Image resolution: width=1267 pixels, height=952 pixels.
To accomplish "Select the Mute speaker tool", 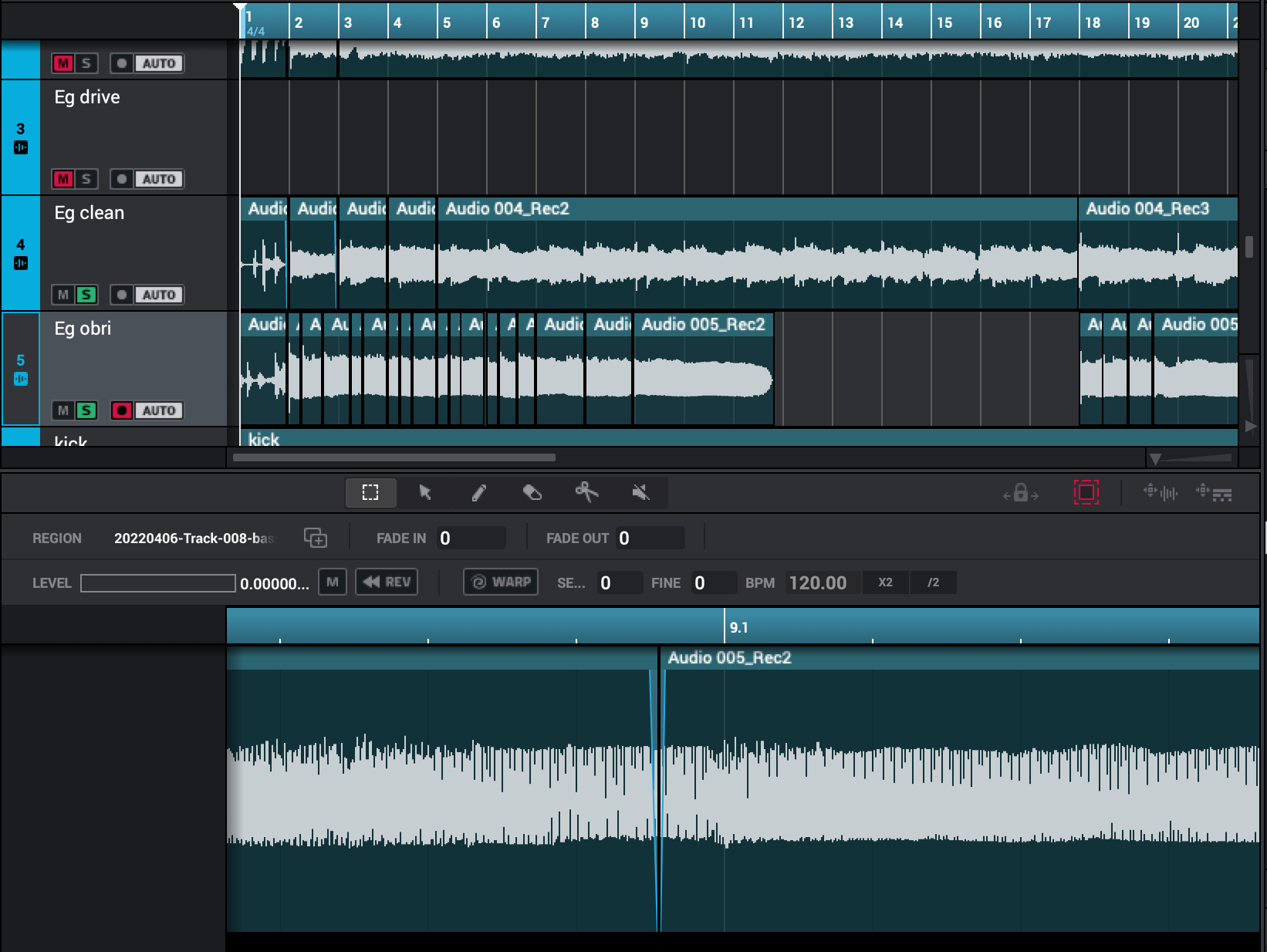I will click(x=640, y=492).
